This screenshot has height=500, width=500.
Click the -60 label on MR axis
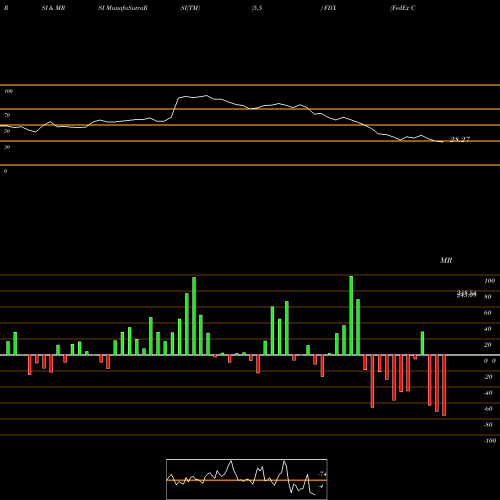point(488,409)
